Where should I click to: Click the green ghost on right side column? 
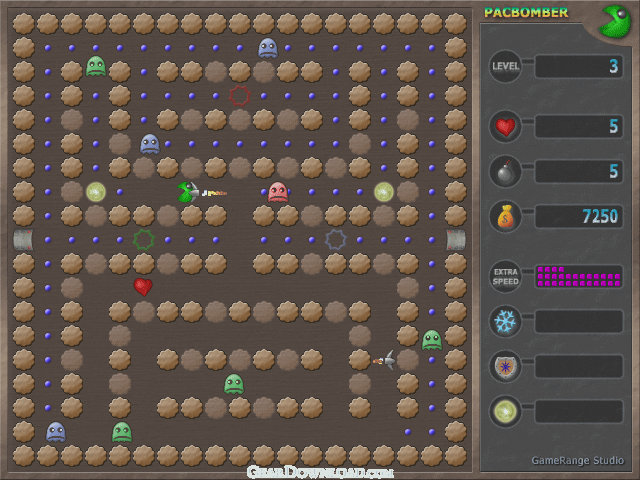pos(432,340)
